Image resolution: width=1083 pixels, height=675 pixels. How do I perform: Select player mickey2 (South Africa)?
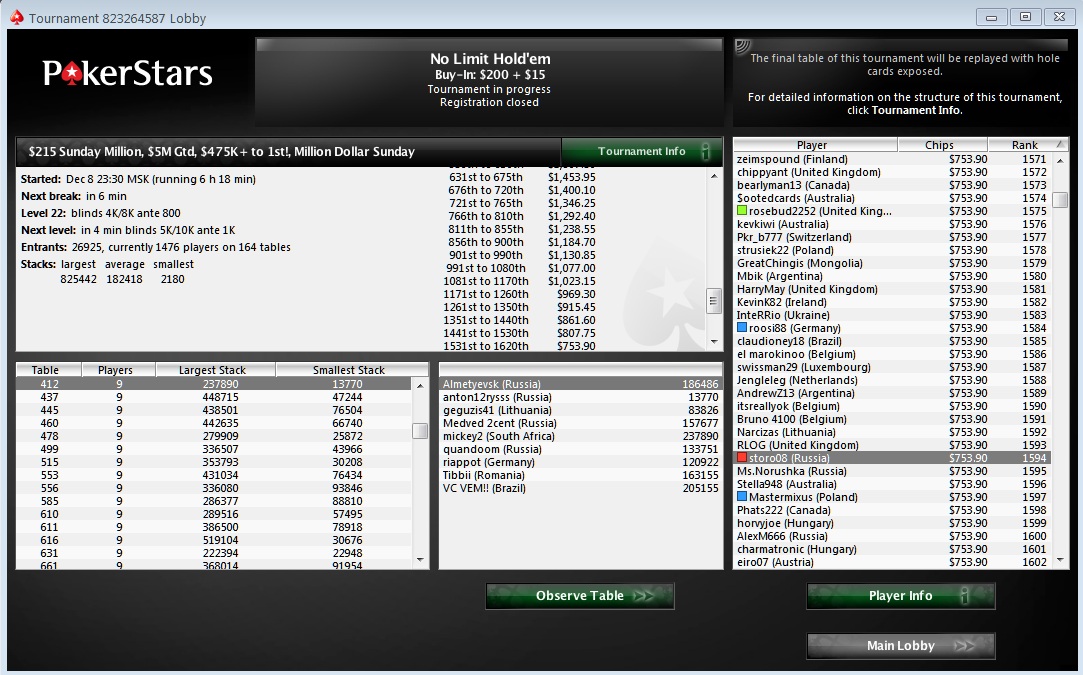(580, 436)
